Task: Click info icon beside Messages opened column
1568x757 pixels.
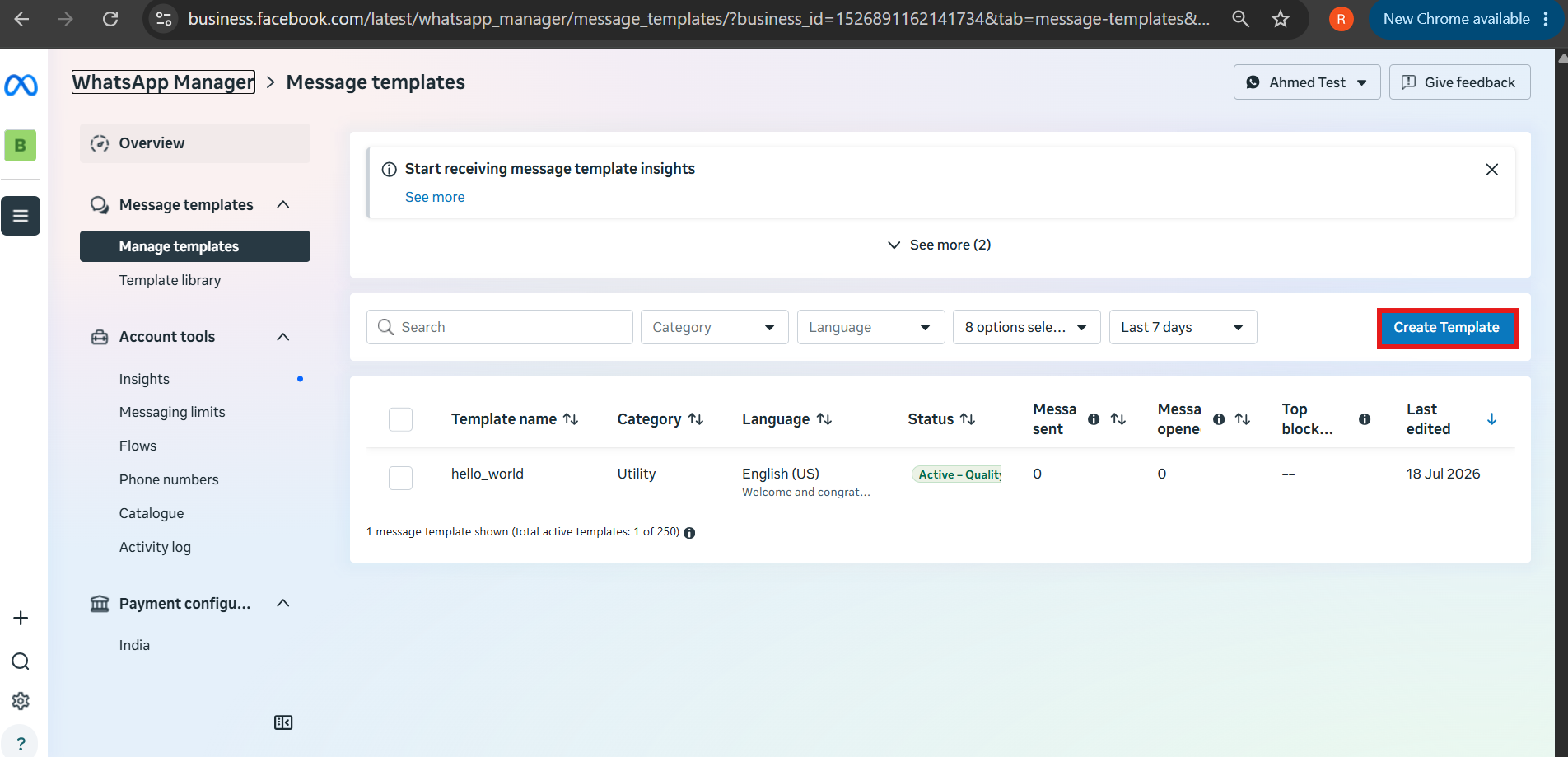Action: click(1219, 419)
